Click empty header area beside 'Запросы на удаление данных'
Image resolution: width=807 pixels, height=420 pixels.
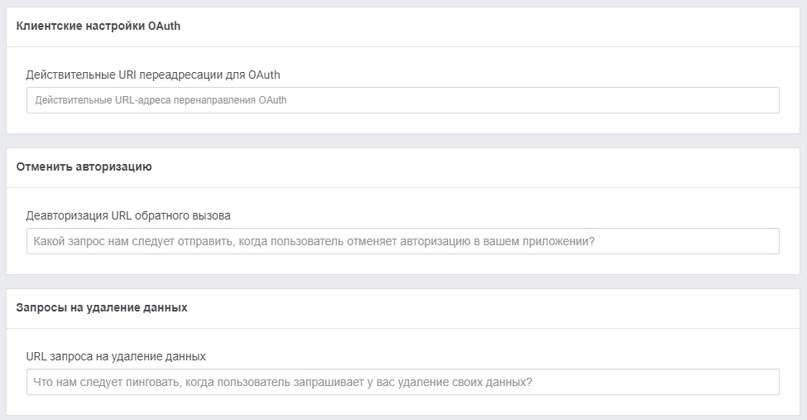494,308
